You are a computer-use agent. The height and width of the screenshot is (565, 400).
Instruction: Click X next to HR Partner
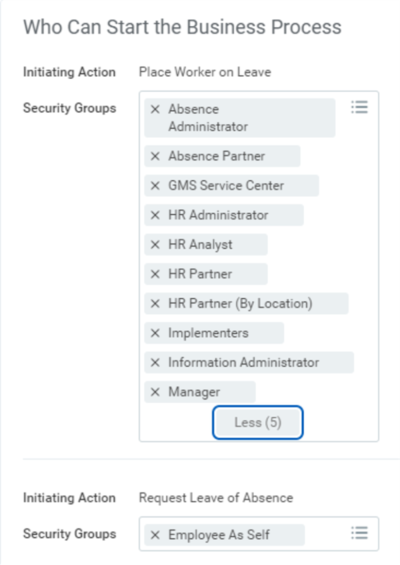(155, 274)
